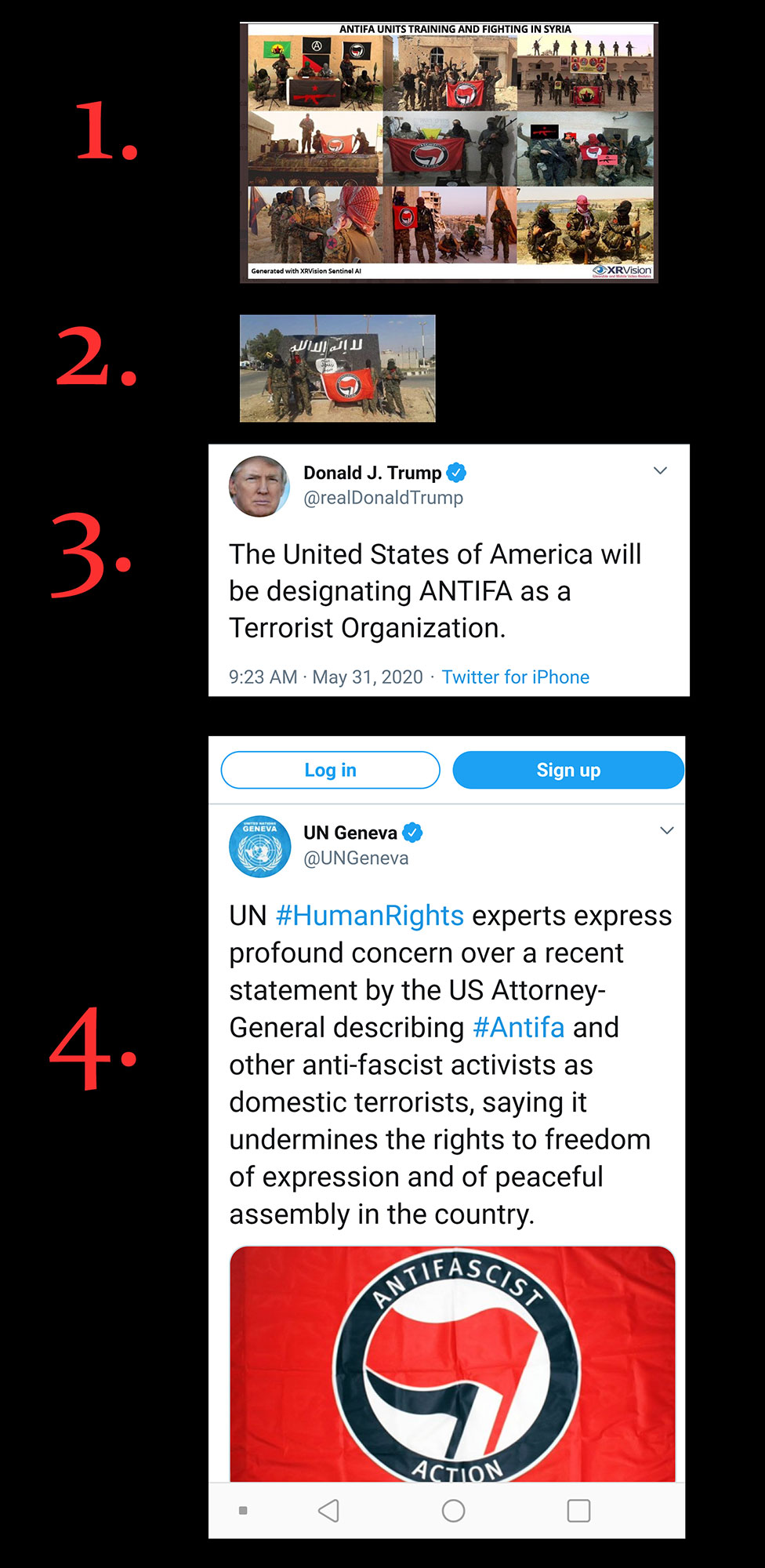Click the Sign up button
This screenshot has width=765, height=1568.
point(568,770)
